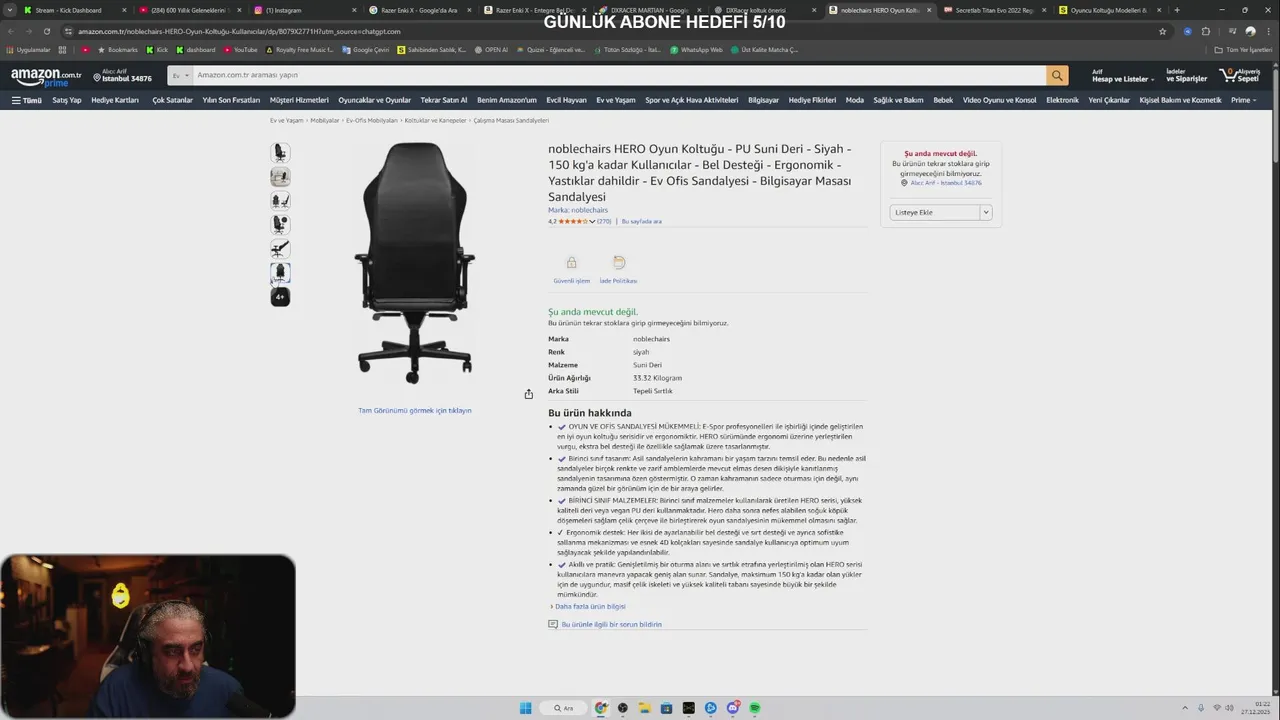Open Tüm Yer İşaretleri bookmarks folder
Image resolution: width=1280 pixels, height=720 pixels.
tap(1245, 49)
